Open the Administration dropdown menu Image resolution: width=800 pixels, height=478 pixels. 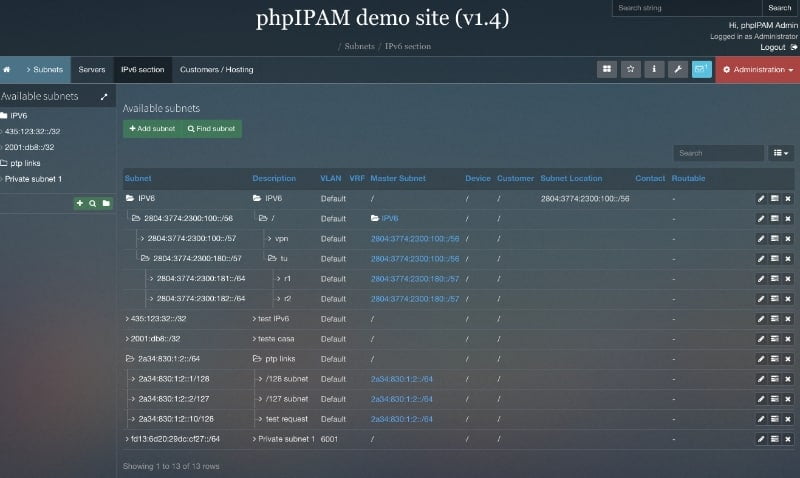(758, 69)
